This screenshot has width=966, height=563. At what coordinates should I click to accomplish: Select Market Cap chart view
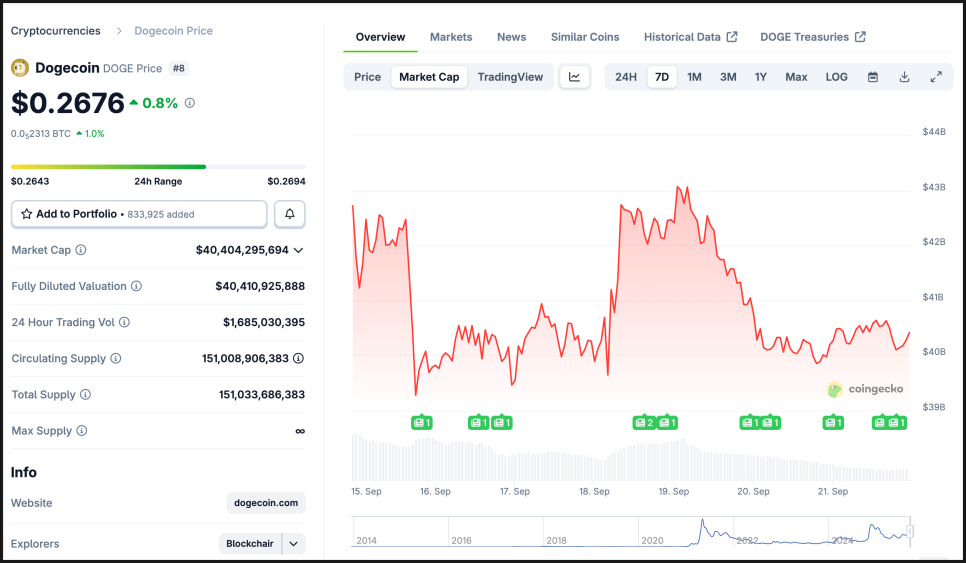point(429,77)
